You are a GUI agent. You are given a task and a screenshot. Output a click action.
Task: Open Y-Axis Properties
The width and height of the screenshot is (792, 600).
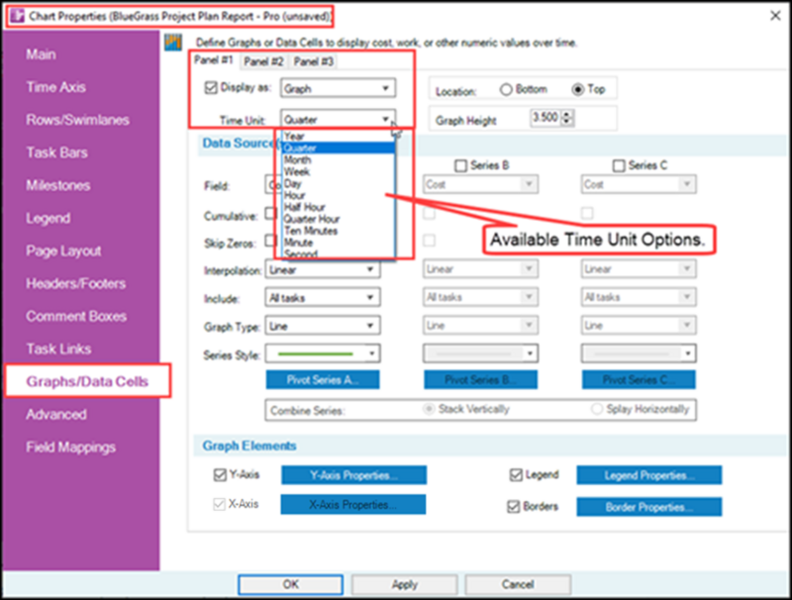[354, 475]
